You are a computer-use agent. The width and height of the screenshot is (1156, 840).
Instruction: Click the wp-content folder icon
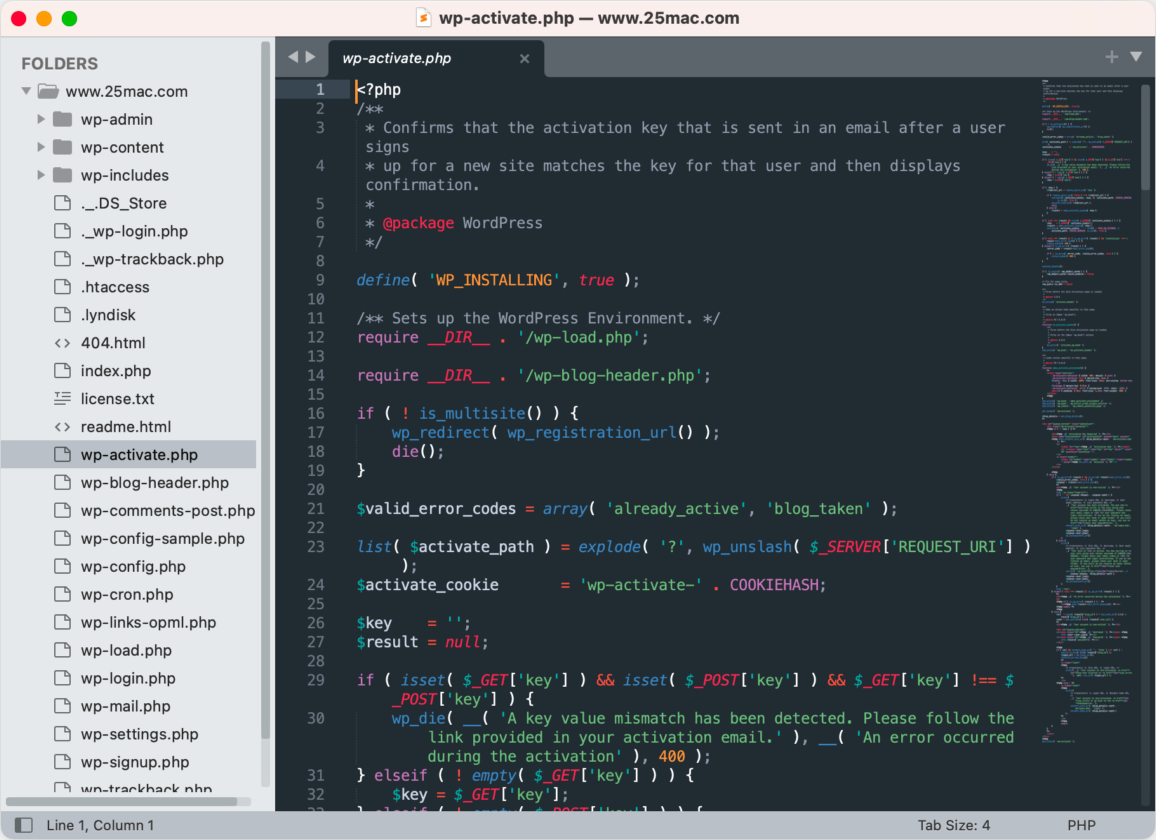pyautogui.click(x=63, y=147)
